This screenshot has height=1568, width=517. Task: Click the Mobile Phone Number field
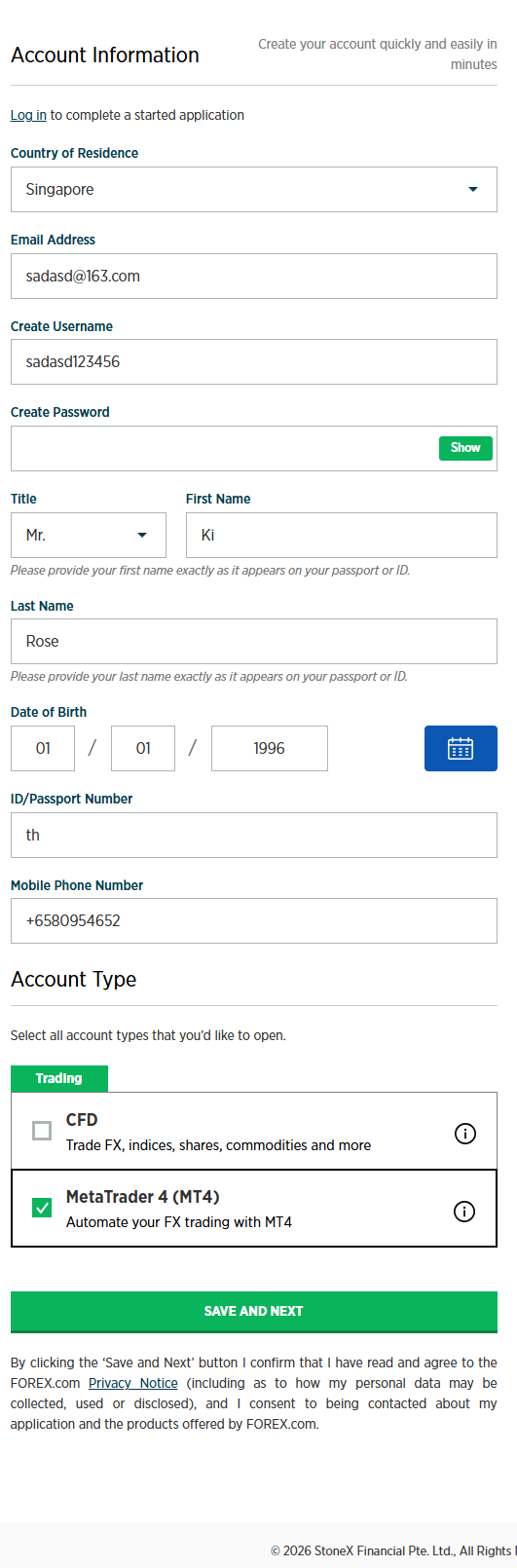tap(254, 920)
